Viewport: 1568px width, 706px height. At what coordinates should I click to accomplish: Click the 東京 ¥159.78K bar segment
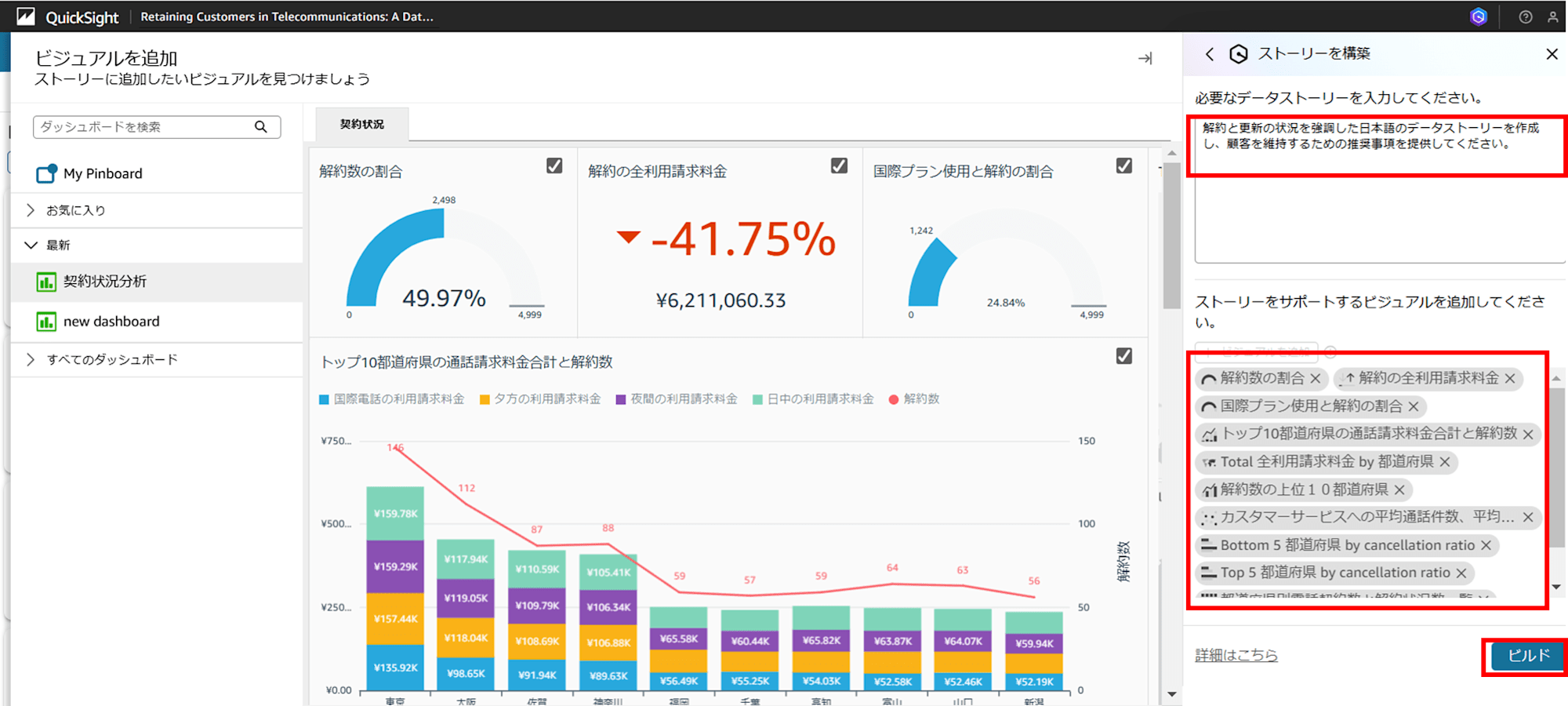395,514
